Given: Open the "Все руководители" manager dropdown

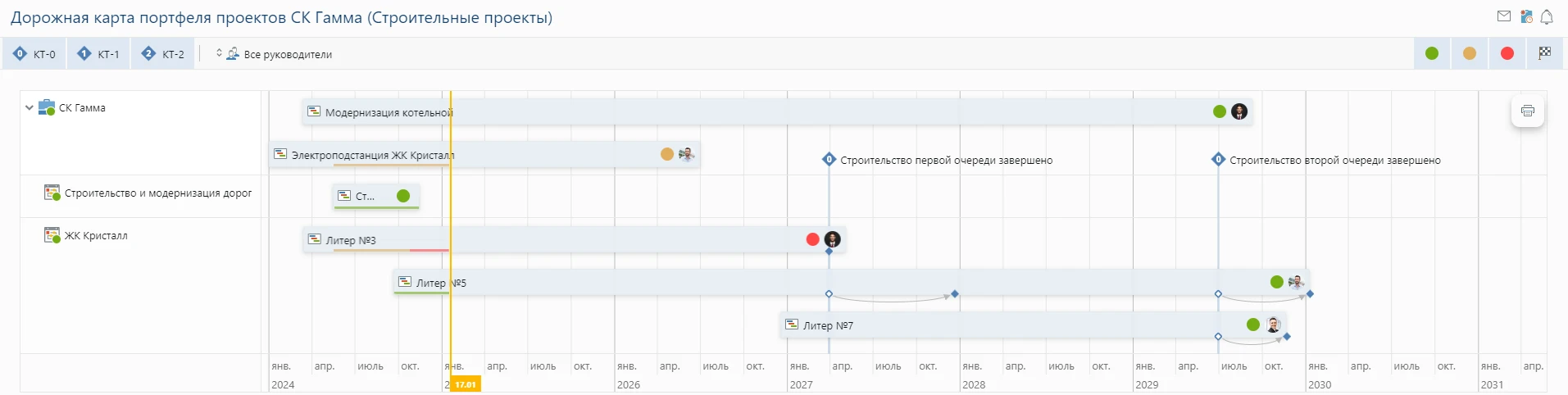Looking at the screenshot, I should [x=279, y=54].
